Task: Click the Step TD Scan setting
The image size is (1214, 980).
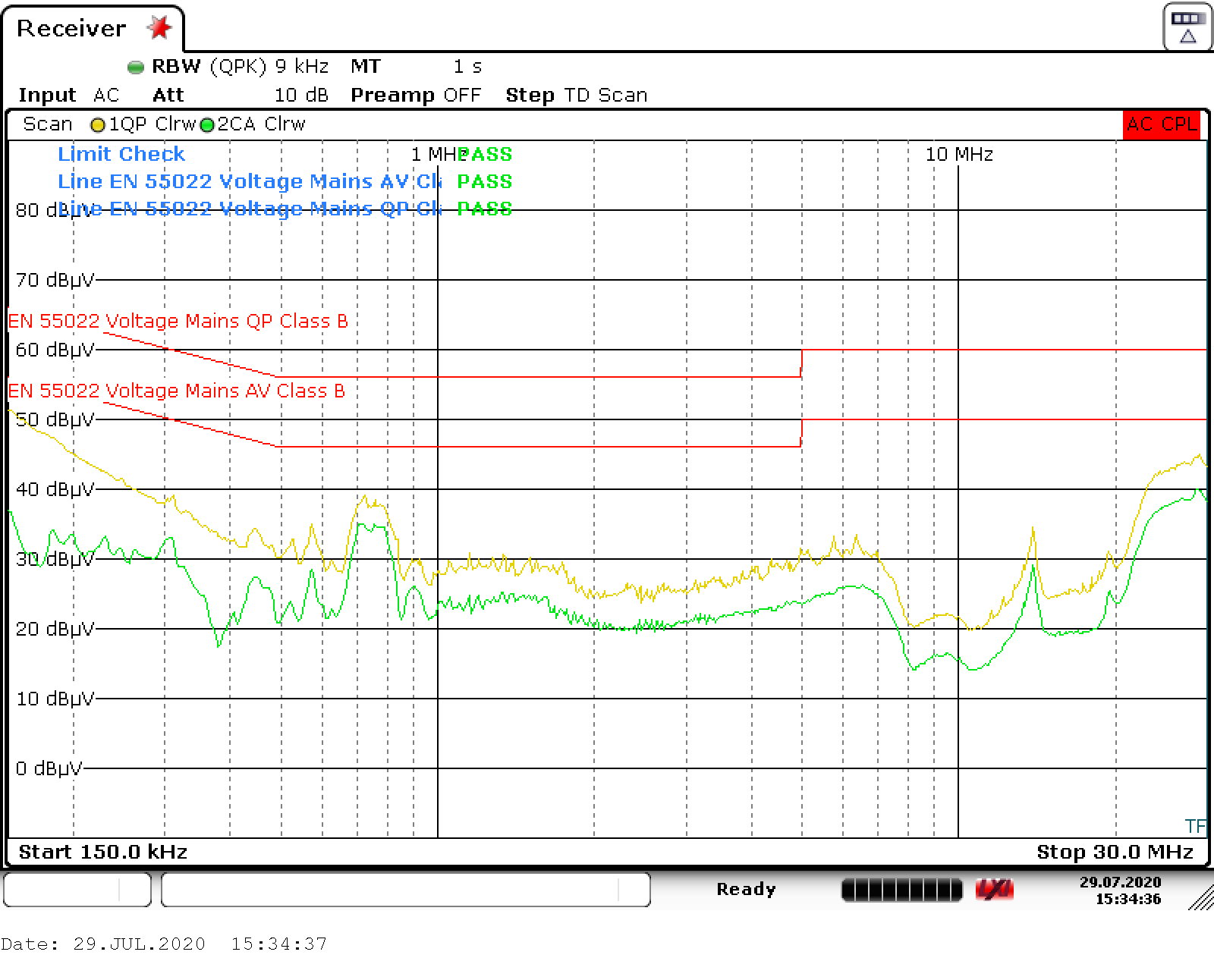Action: (577, 96)
